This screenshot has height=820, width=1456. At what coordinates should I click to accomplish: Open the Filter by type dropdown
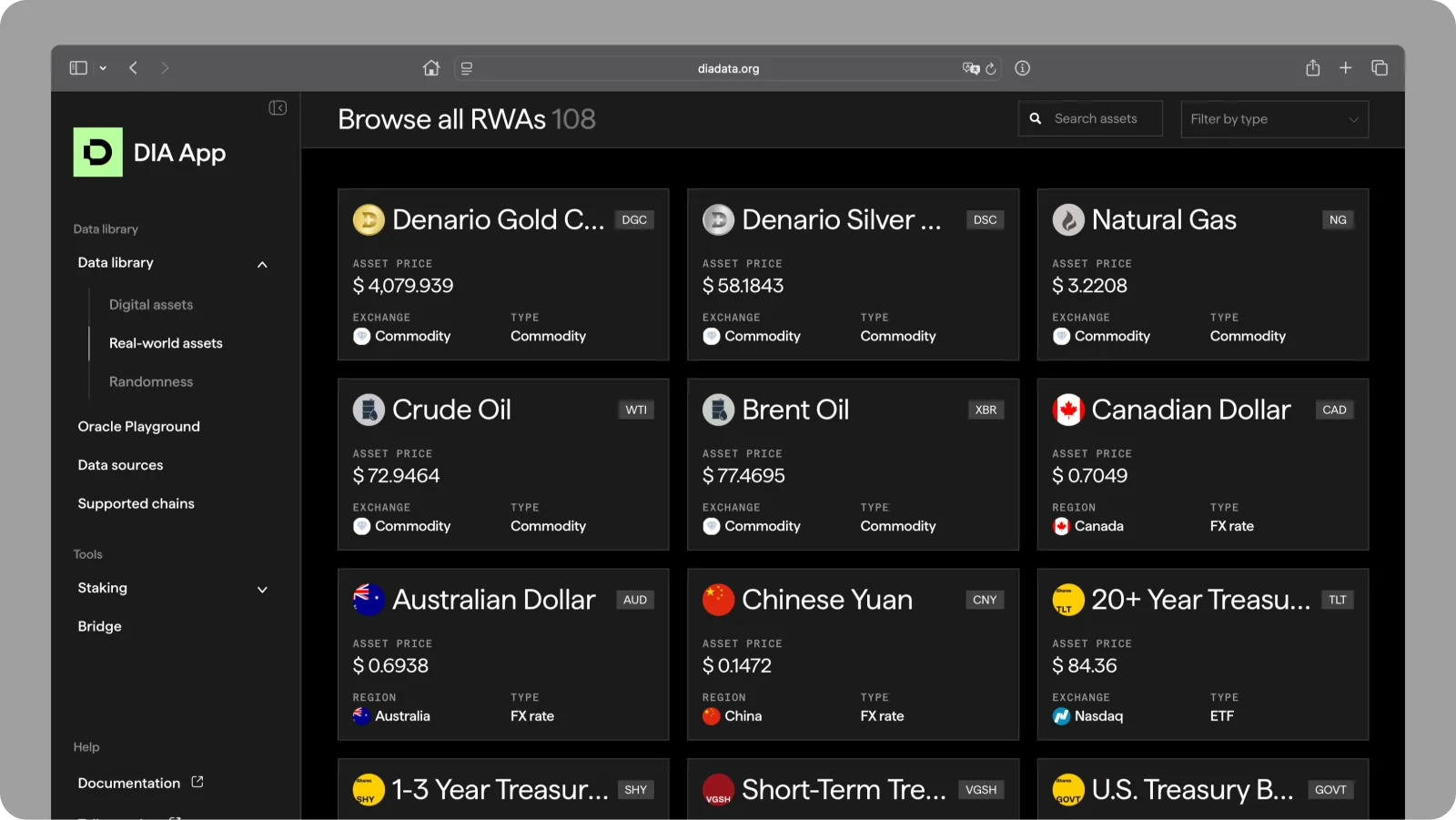click(x=1274, y=119)
